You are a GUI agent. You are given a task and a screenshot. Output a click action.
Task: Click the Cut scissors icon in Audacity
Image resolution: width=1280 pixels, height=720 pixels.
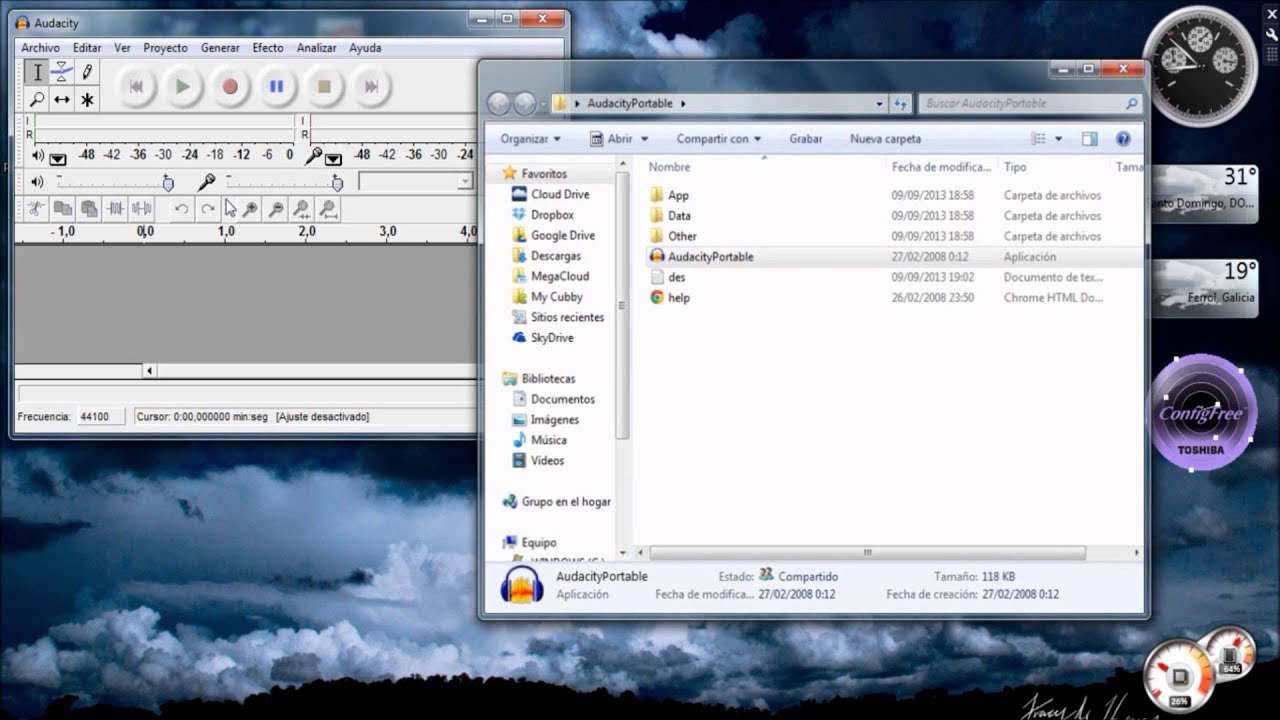point(35,209)
